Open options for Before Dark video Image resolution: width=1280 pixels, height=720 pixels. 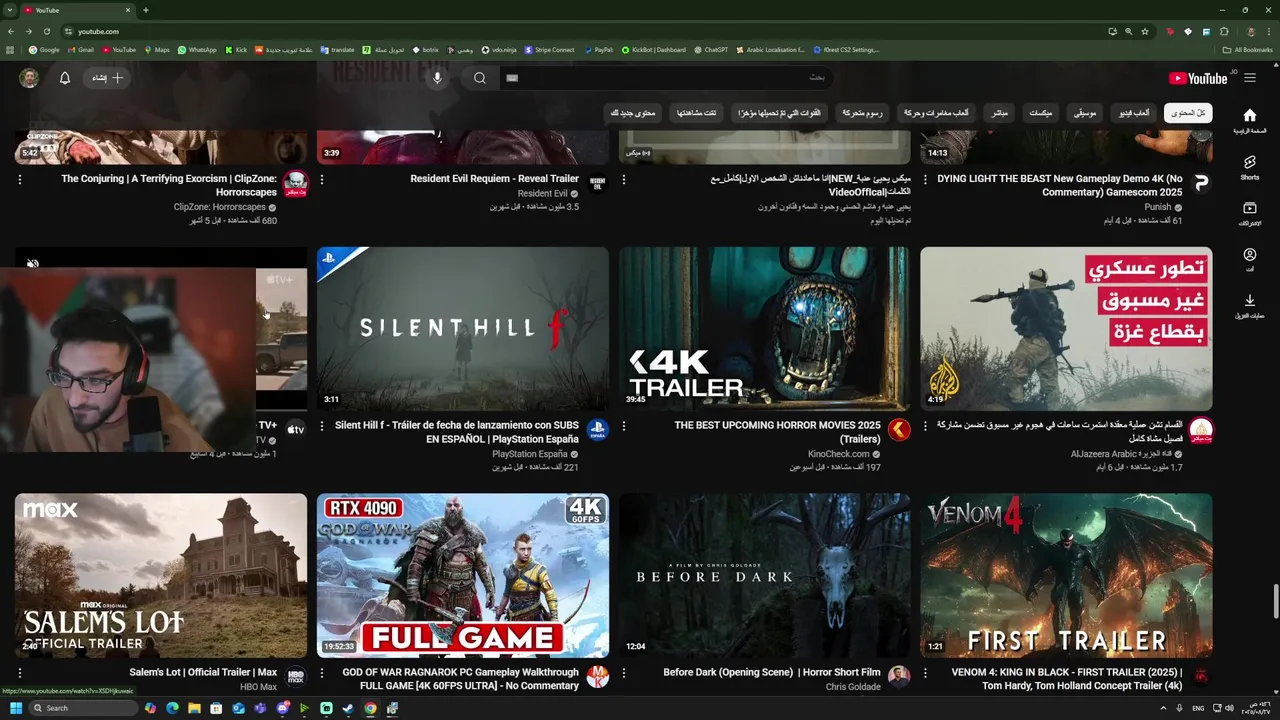(x=623, y=673)
